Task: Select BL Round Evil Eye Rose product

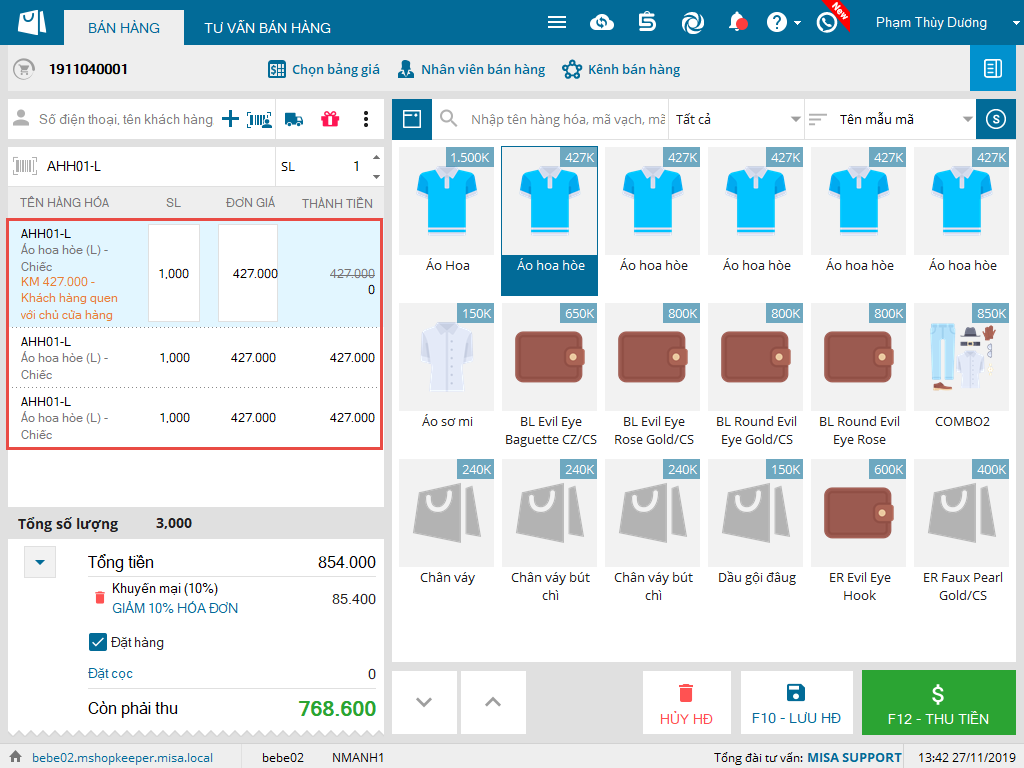Action: (x=859, y=377)
